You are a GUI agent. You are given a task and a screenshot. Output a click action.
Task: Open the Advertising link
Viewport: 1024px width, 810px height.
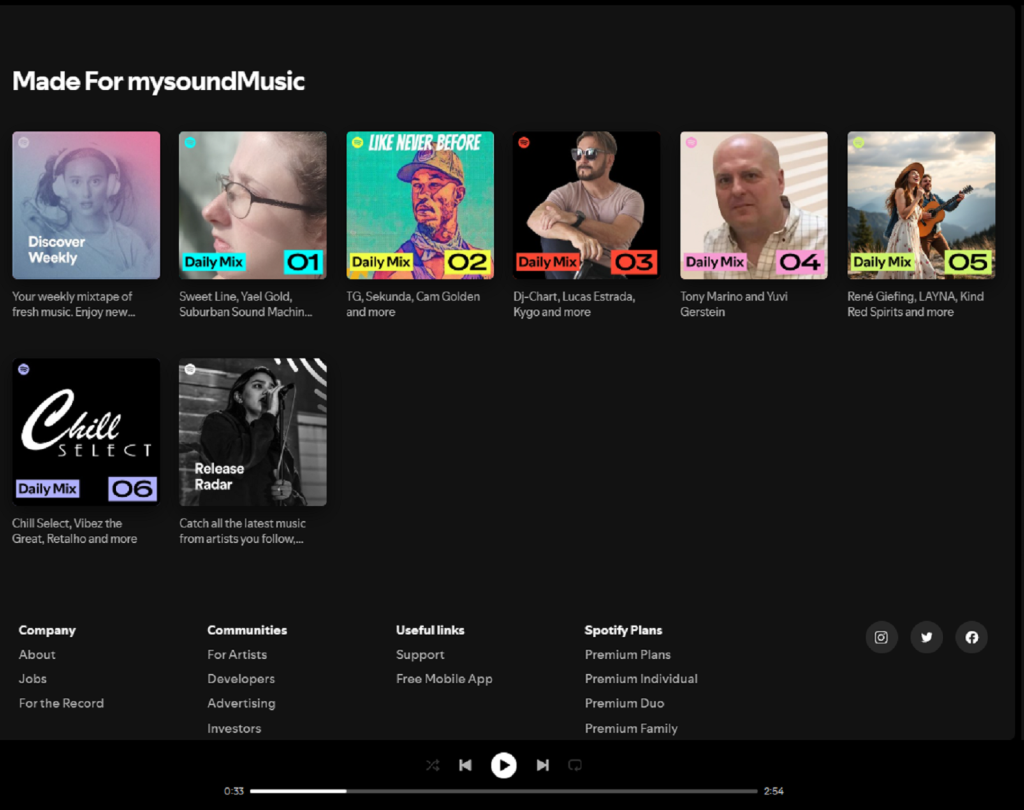click(241, 704)
